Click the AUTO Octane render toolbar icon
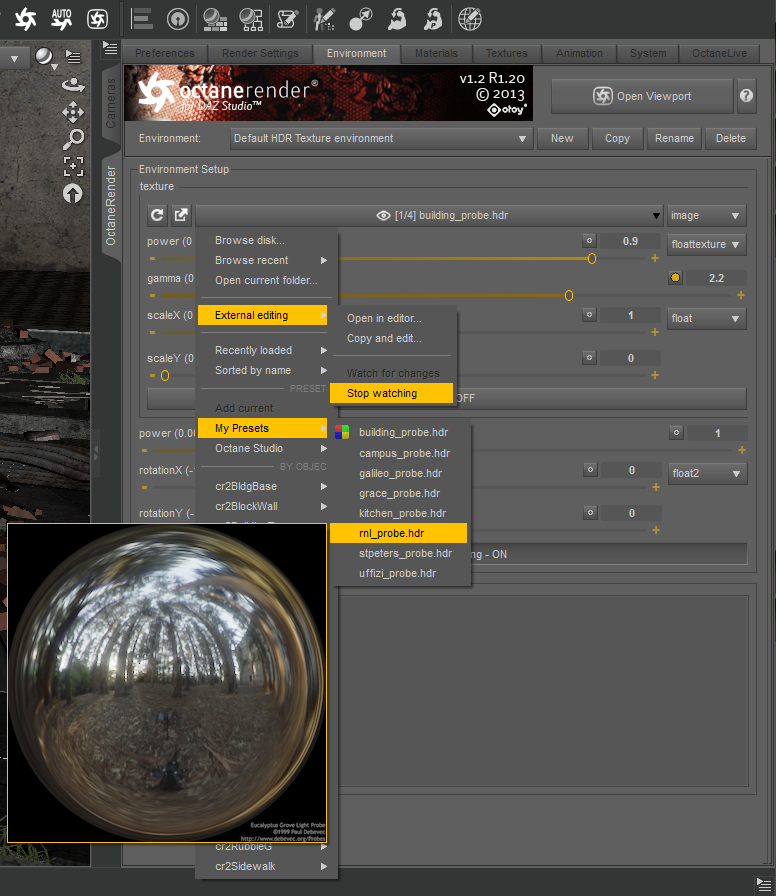 coord(62,19)
